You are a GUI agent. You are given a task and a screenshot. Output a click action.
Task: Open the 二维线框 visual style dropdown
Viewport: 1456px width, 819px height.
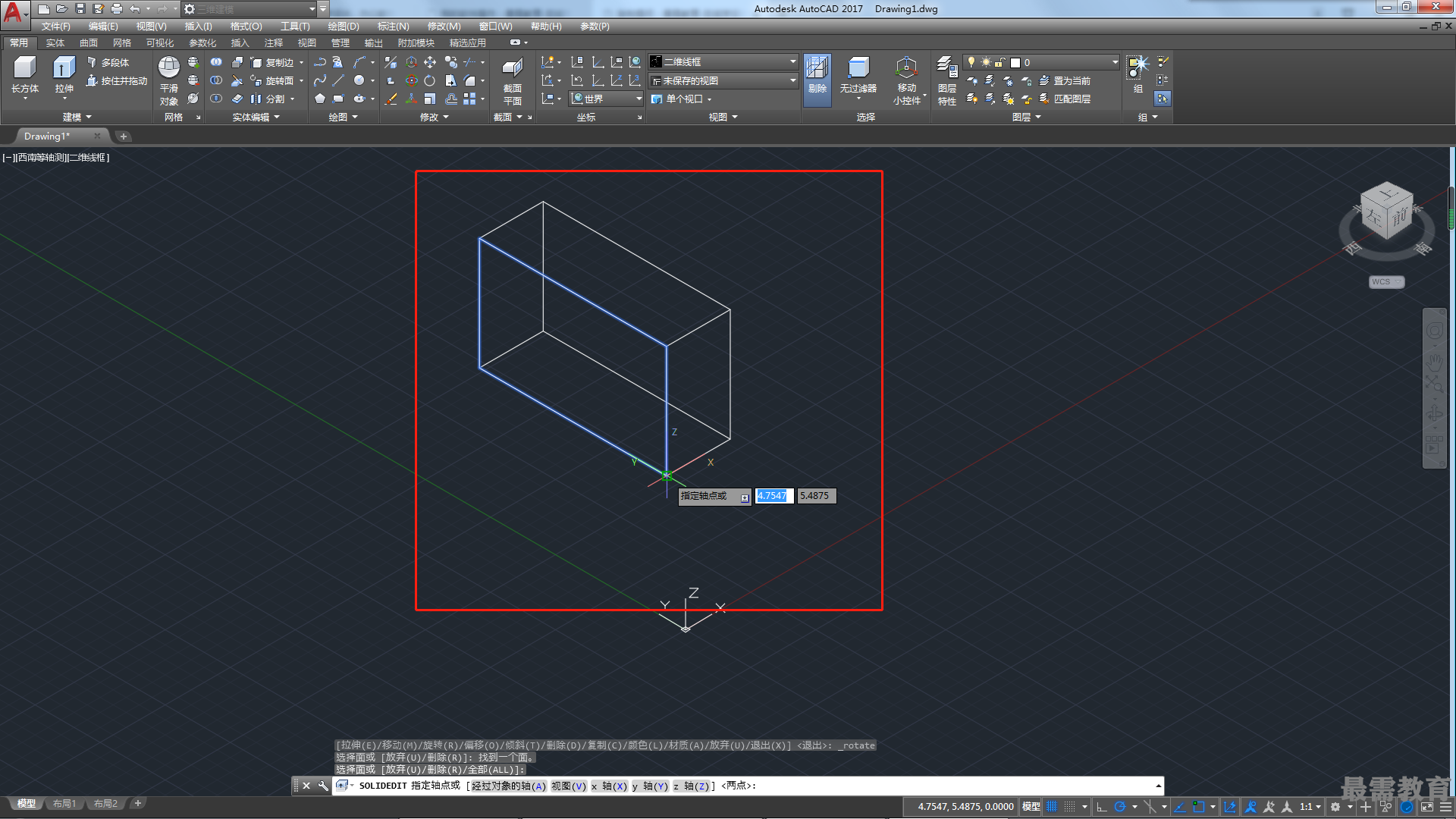[x=723, y=61]
